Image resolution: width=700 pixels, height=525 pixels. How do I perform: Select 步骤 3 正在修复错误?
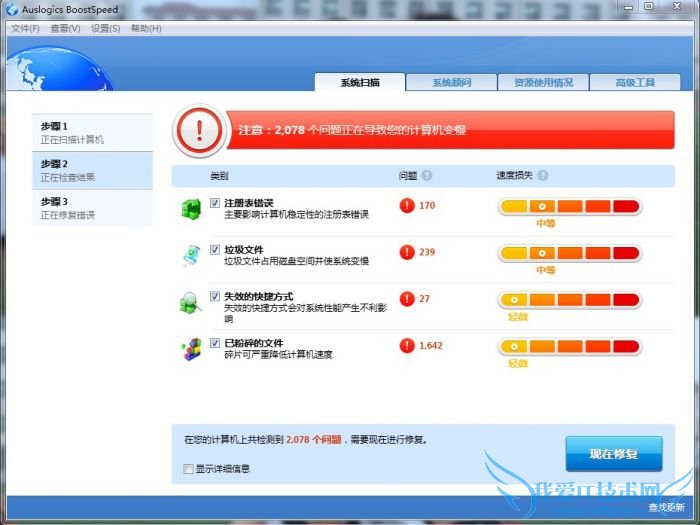92,208
